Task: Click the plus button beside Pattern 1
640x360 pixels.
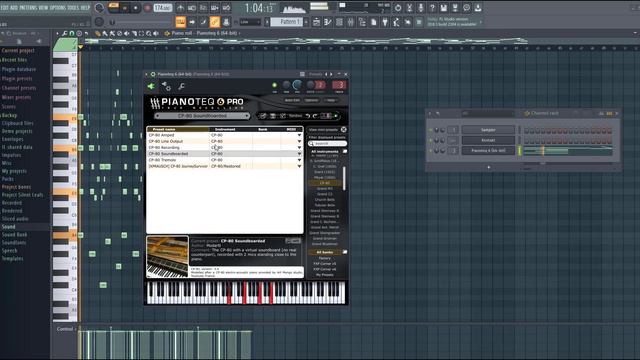Action: click(306, 22)
